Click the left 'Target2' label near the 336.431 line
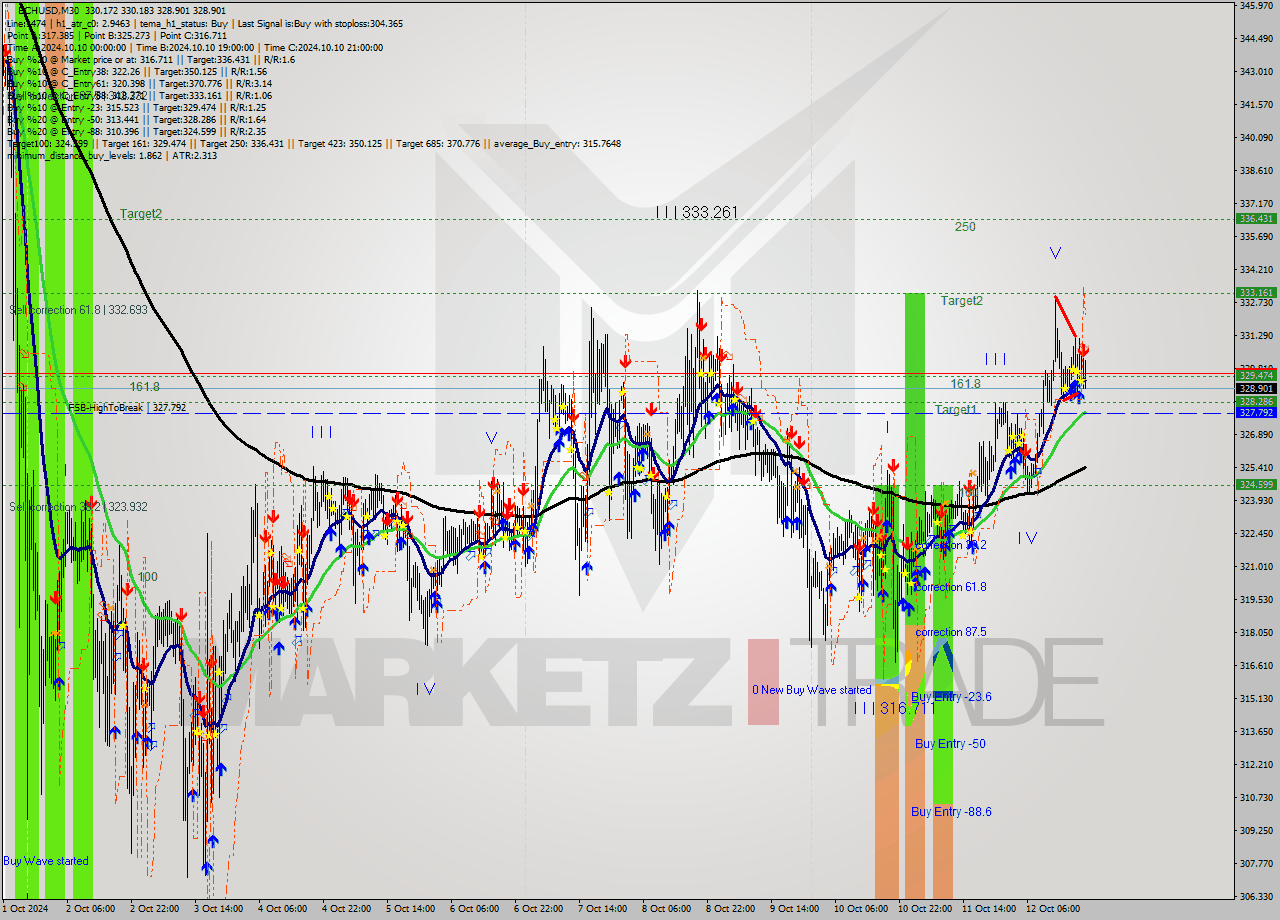Screen dimensions: 1280x920 [x=141, y=214]
